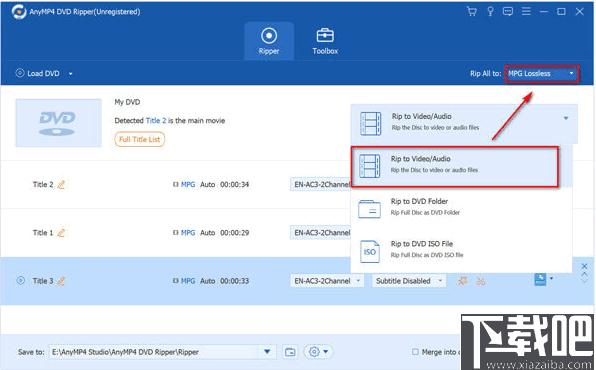596x370 pixels.
Task: Select the Rip to DVD ISO File option
Action: click(461, 250)
